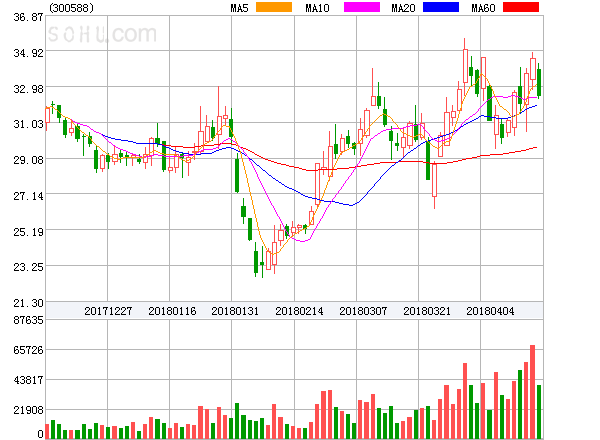Click the MA20 legend label

point(403,8)
